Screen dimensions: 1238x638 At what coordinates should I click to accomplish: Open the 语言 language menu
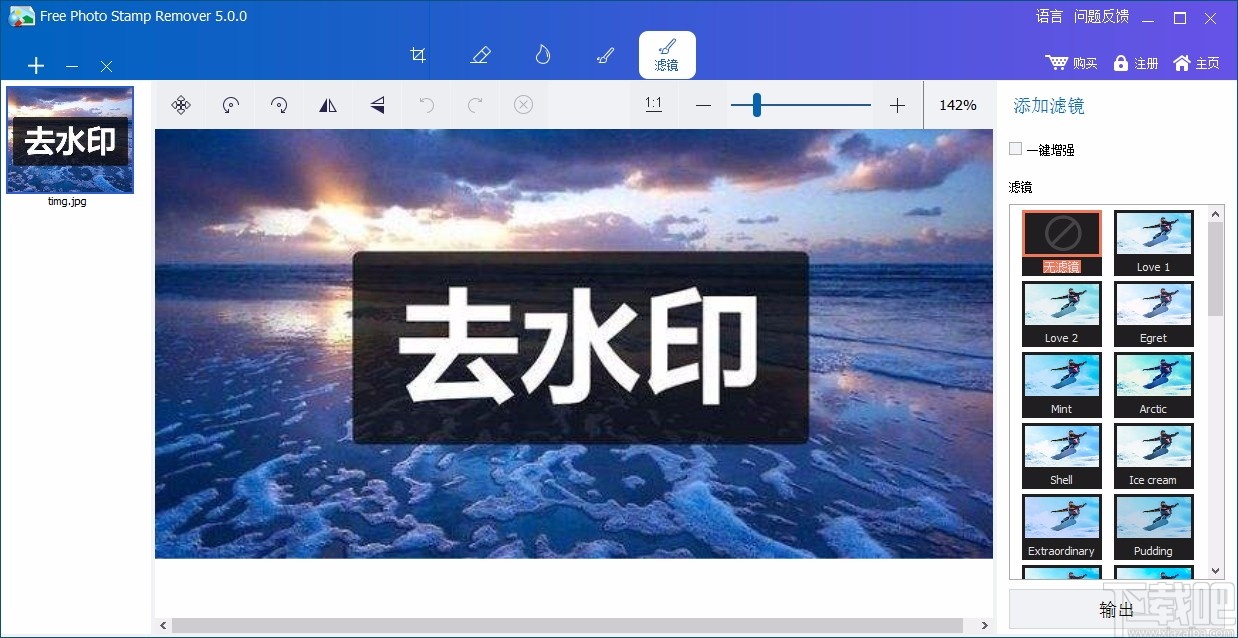coord(1048,16)
